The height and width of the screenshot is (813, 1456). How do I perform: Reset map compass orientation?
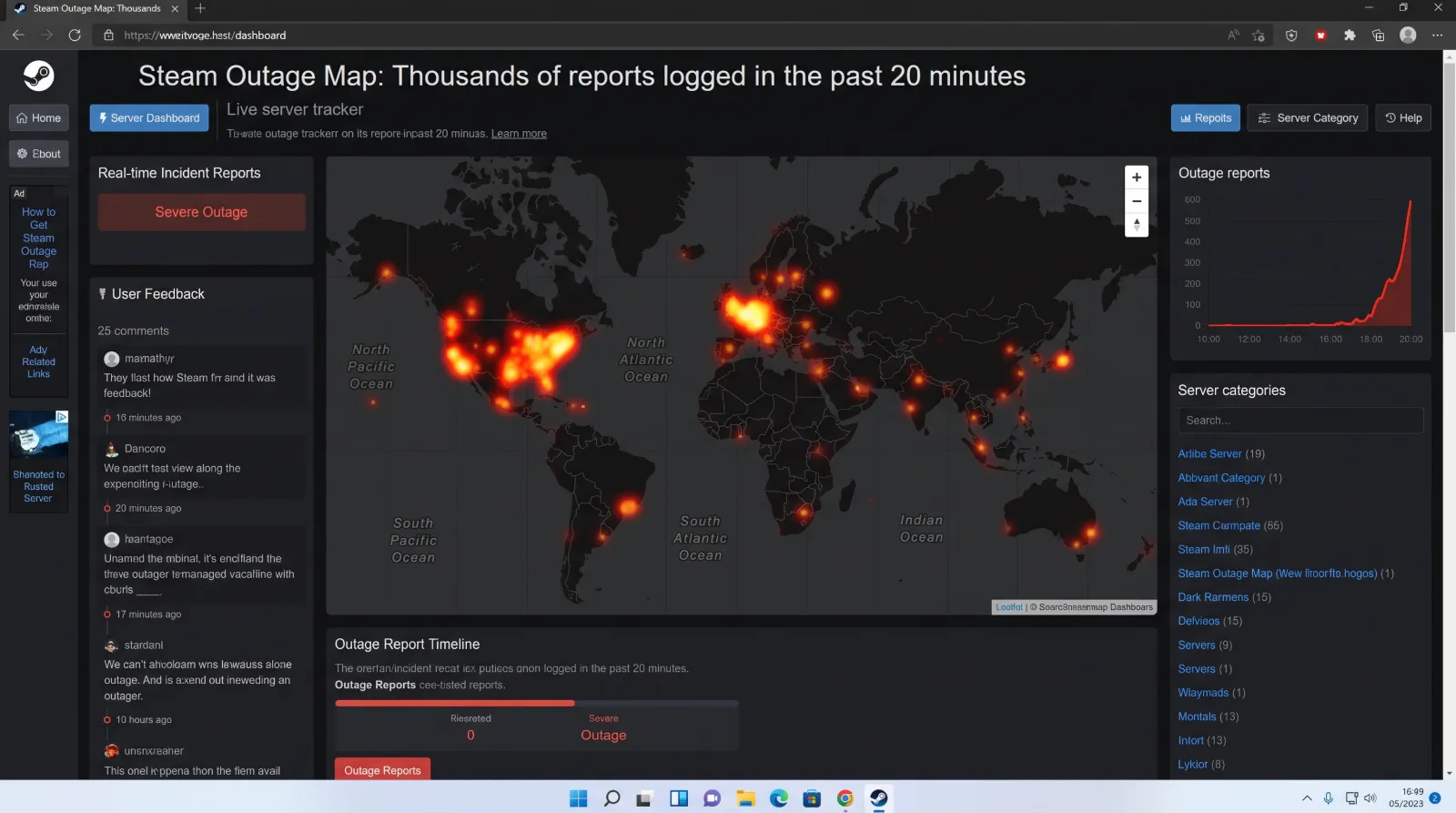[1137, 225]
